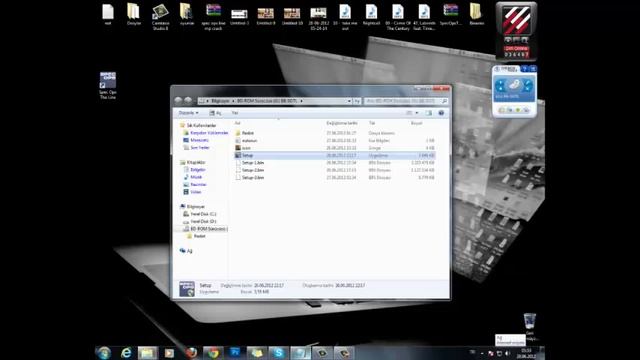Open the Redist subfolder in sidebar tree
Viewport: 640px width, 360px height.
[196, 236]
